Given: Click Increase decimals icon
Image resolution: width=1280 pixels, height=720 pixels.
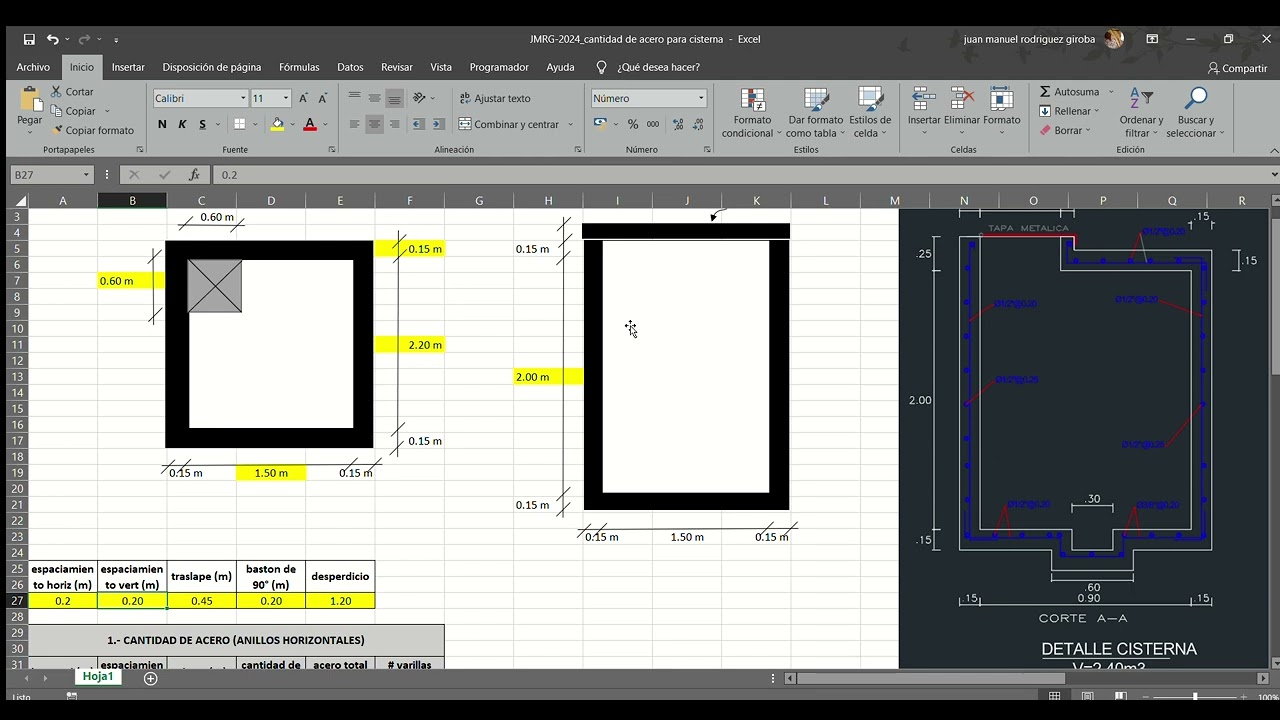Looking at the screenshot, I should pyautogui.click(x=678, y=124).
